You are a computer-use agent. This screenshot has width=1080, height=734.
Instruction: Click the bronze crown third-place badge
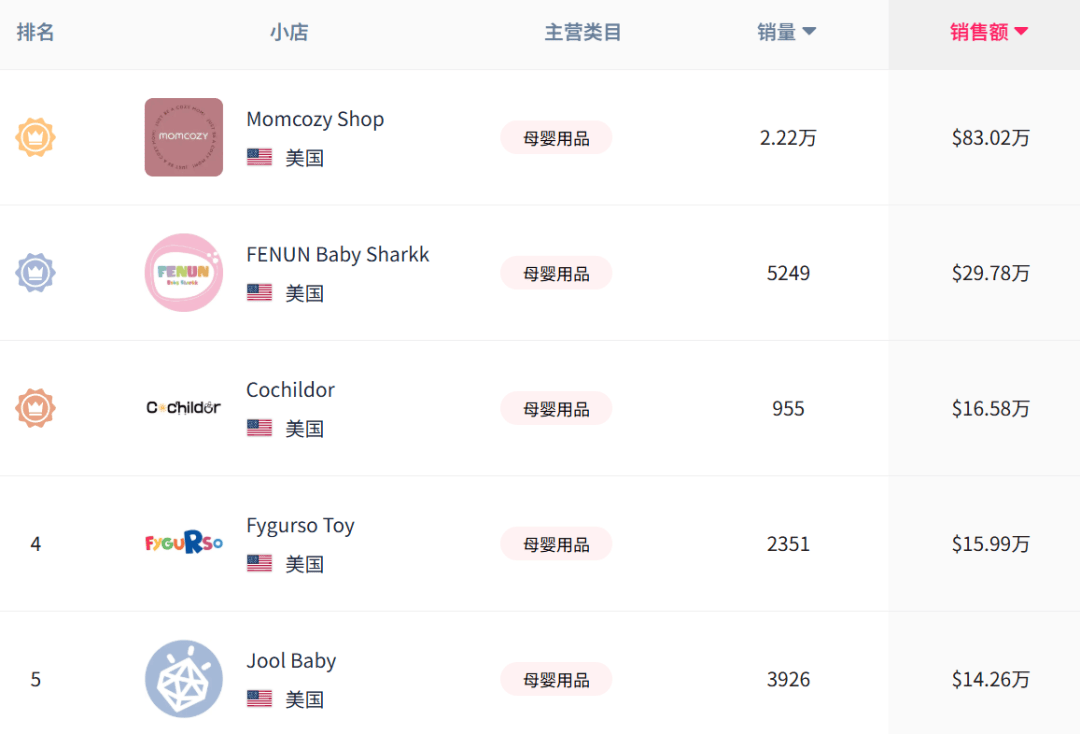tap(35, 408)
